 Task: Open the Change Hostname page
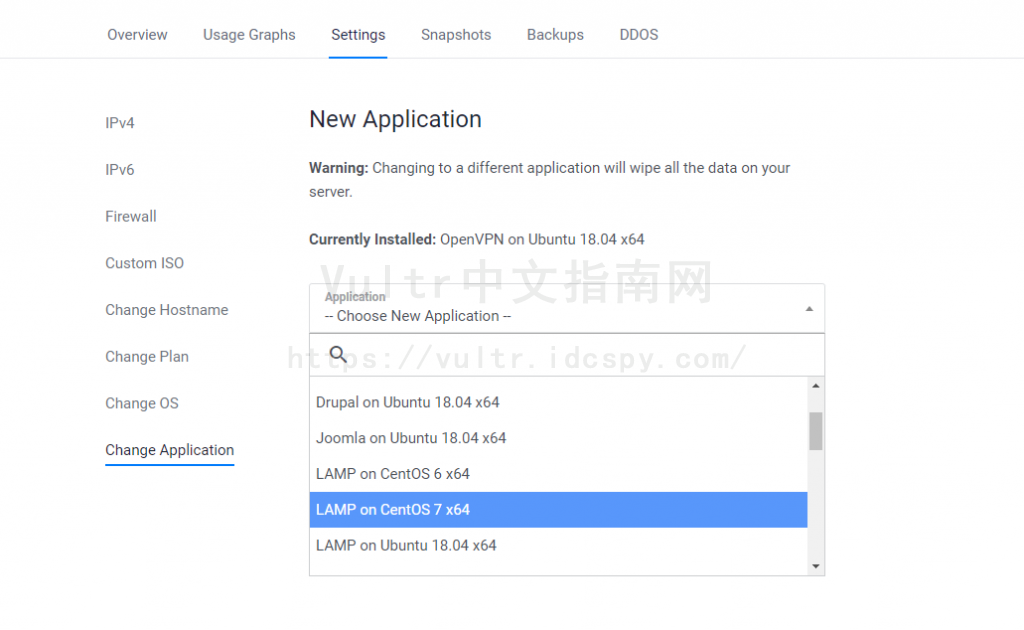click(x=166, y=310)
